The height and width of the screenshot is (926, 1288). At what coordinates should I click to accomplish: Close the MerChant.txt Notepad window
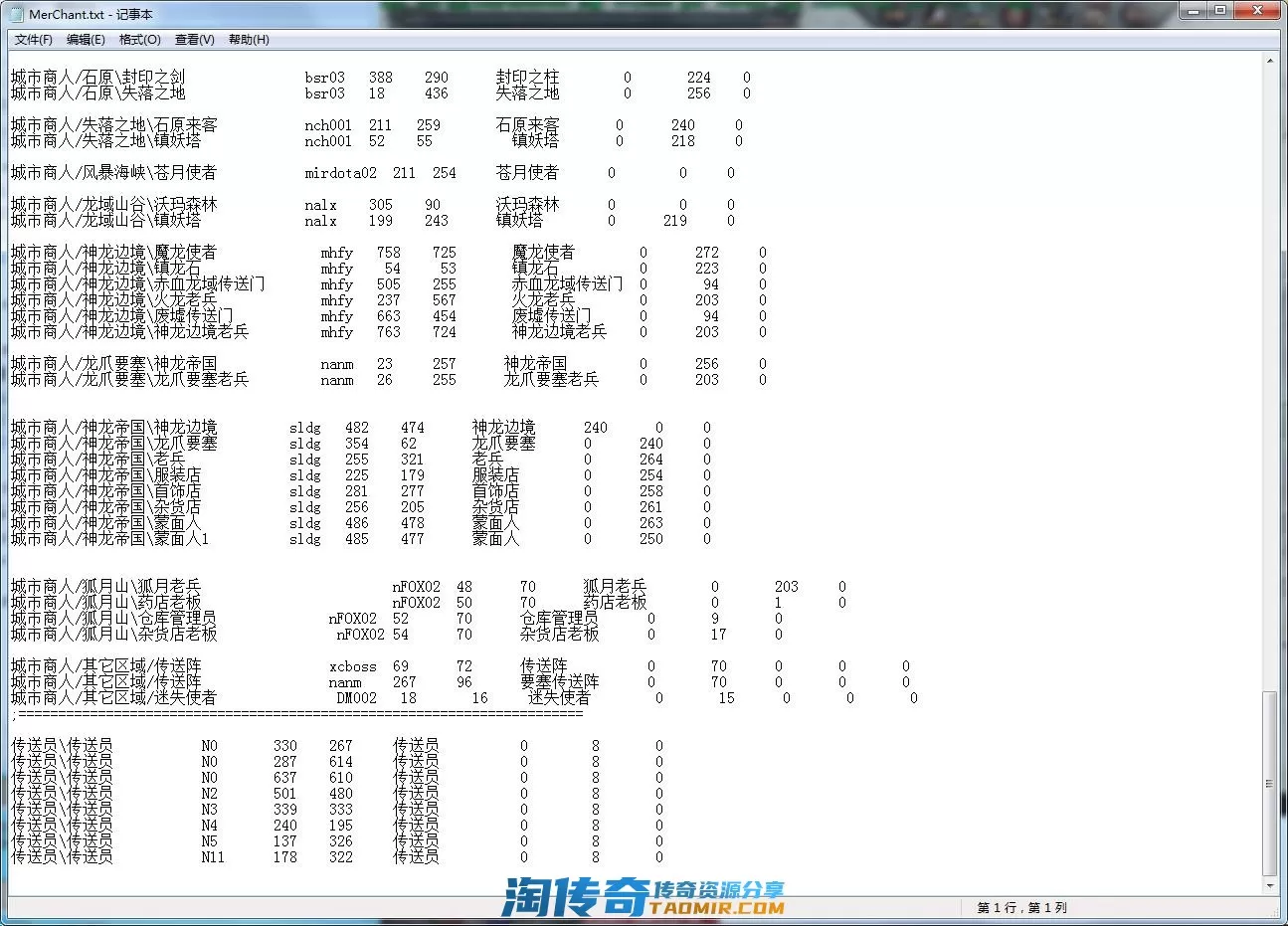tap(1258, 11)
